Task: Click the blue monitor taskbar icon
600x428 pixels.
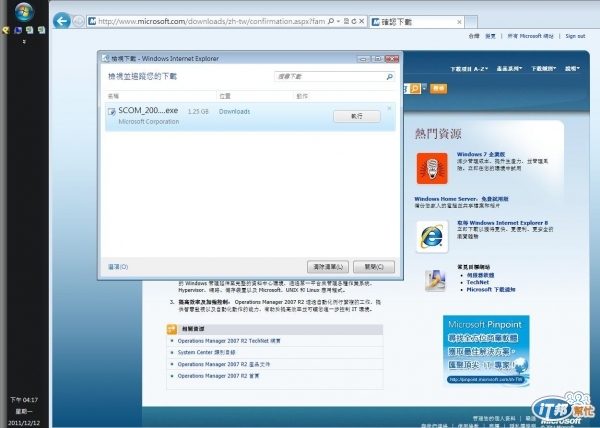Action: [x=18, y=30]
